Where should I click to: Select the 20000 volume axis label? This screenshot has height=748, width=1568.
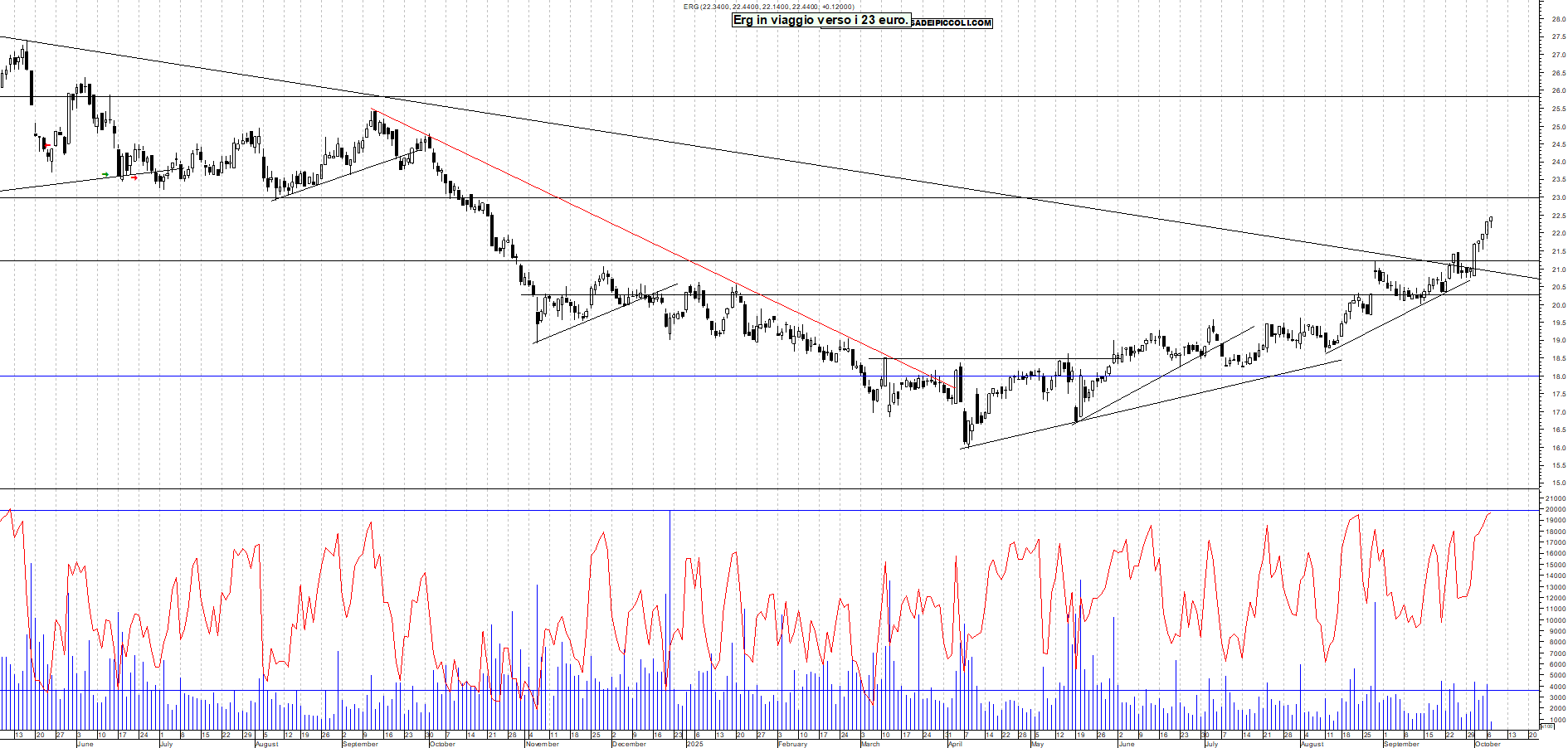coord(1555,510)
